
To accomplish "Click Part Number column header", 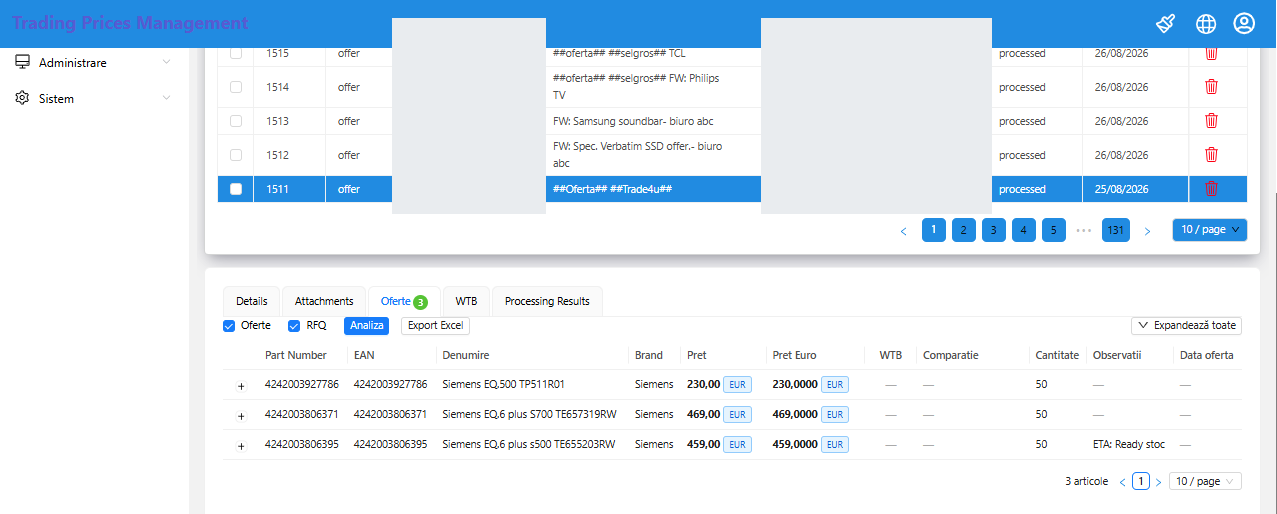I will coord(296,355).
